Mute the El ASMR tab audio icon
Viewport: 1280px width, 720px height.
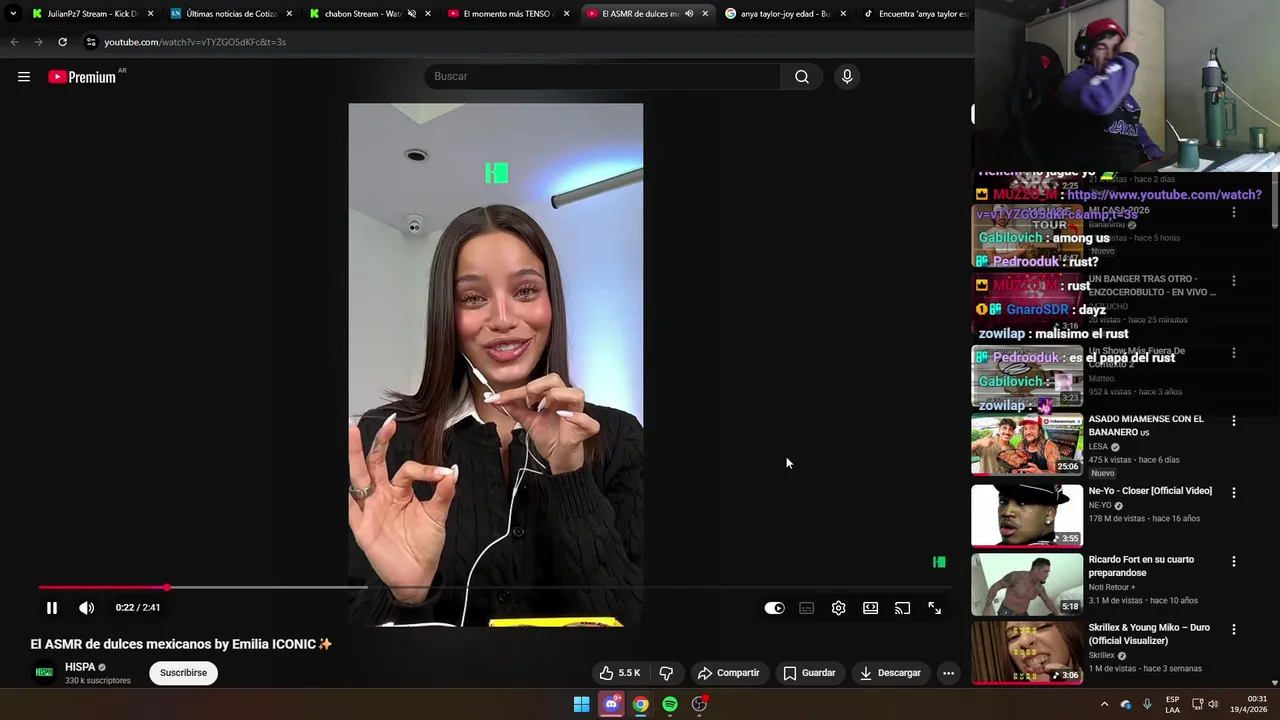click(689, 14)
